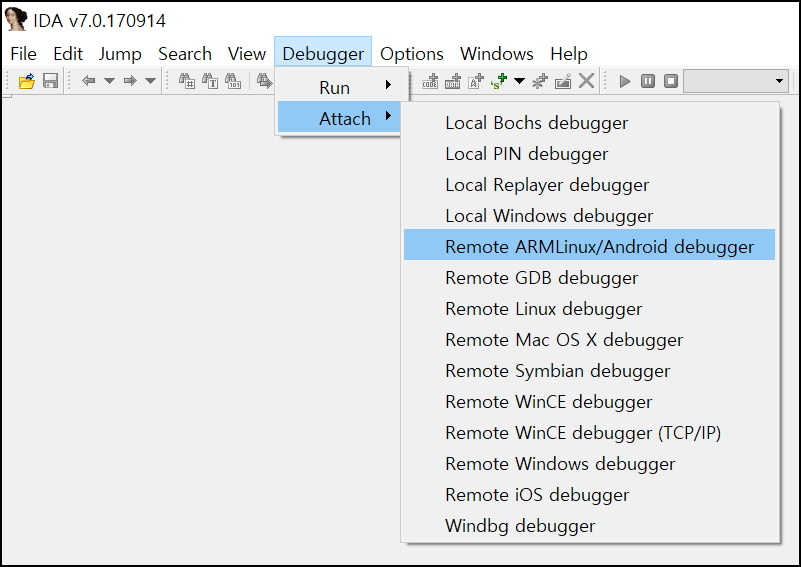Image resolution: width=801 pixels, height=567 pixels.
Task: Click the Debugger menu
Action: point(323,54)
